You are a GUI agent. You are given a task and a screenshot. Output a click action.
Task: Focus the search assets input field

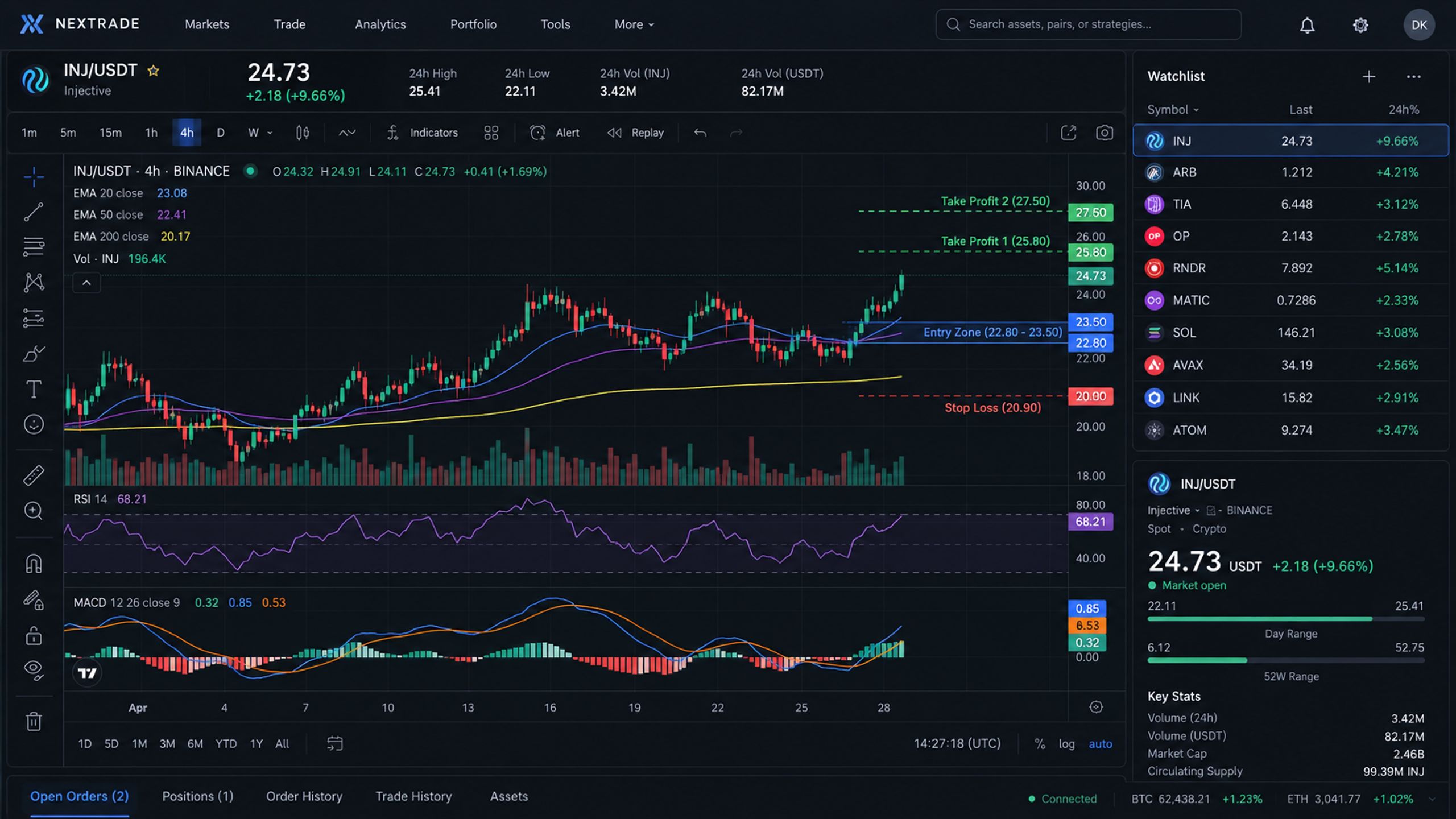coord(1088,24)
